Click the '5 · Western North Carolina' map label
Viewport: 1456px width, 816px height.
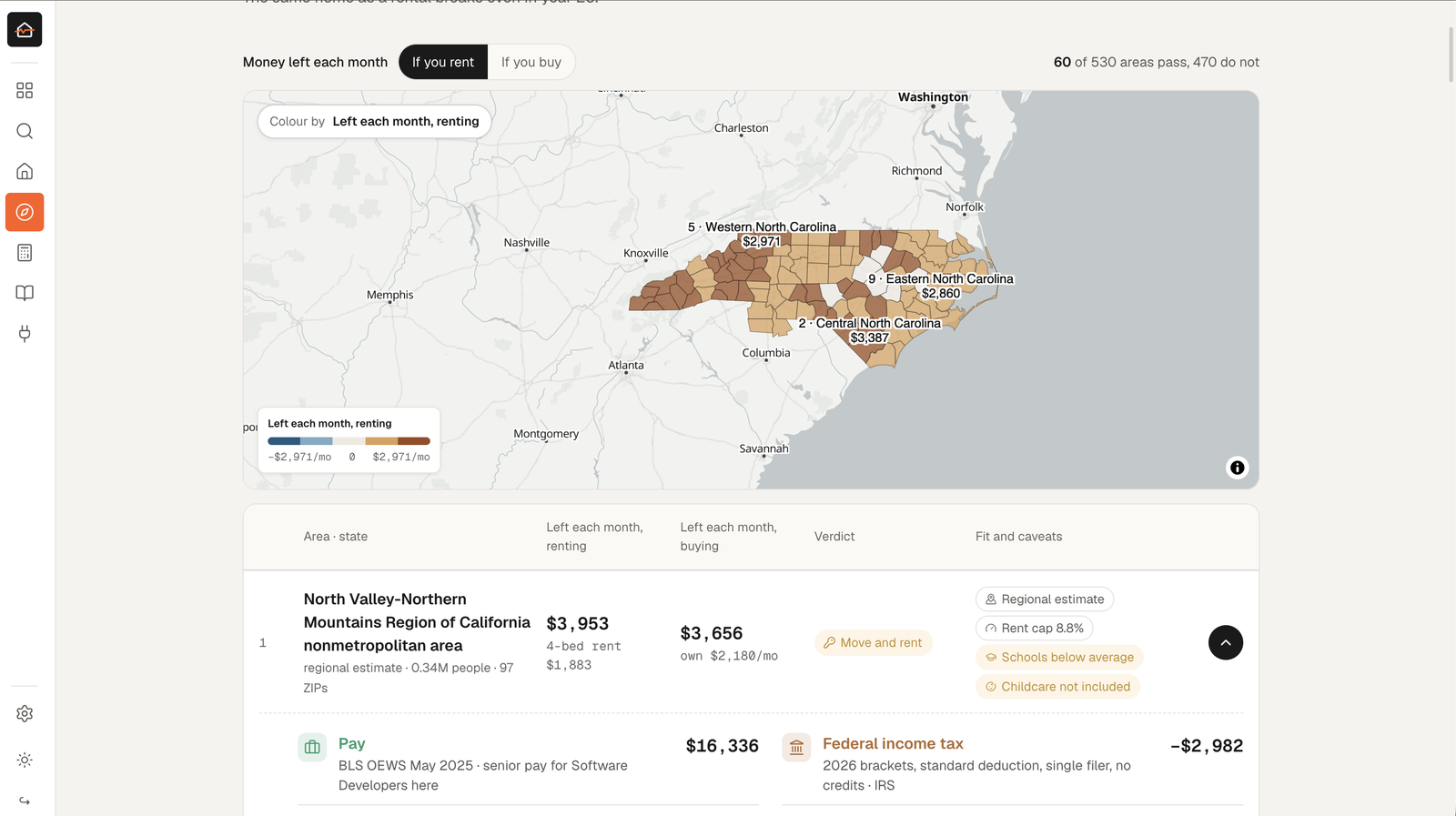tap(762, 227)
